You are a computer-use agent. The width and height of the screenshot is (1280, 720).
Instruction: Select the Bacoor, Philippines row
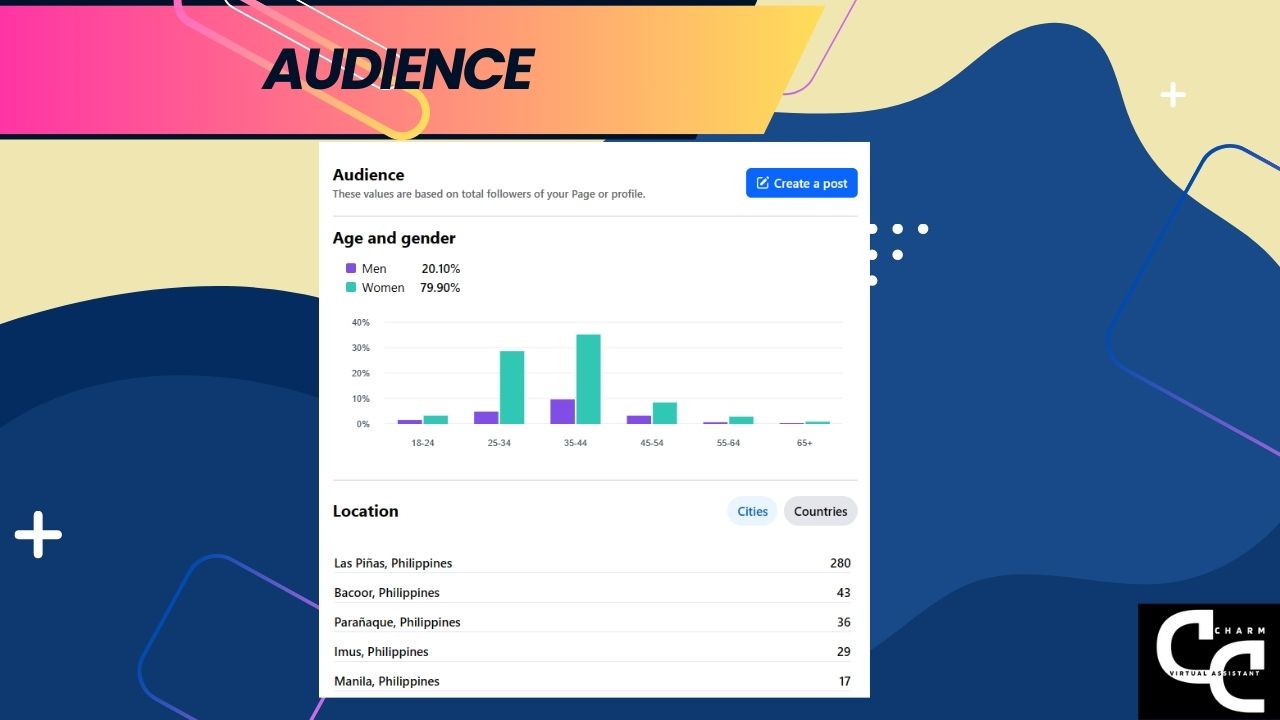(594, 592)
